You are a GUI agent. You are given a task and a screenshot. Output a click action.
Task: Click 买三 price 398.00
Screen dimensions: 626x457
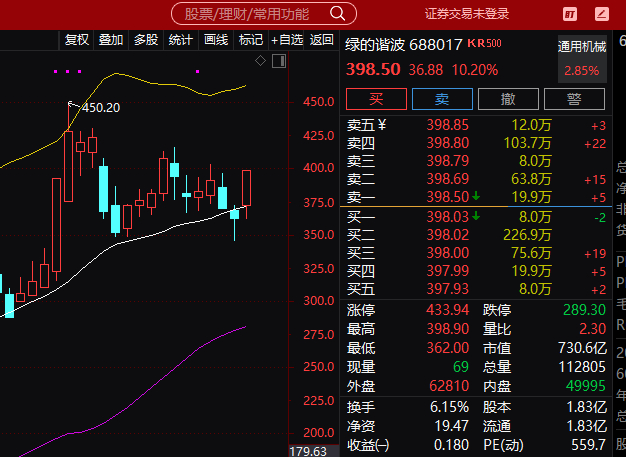pyautogui.click(x=448, y=253)
